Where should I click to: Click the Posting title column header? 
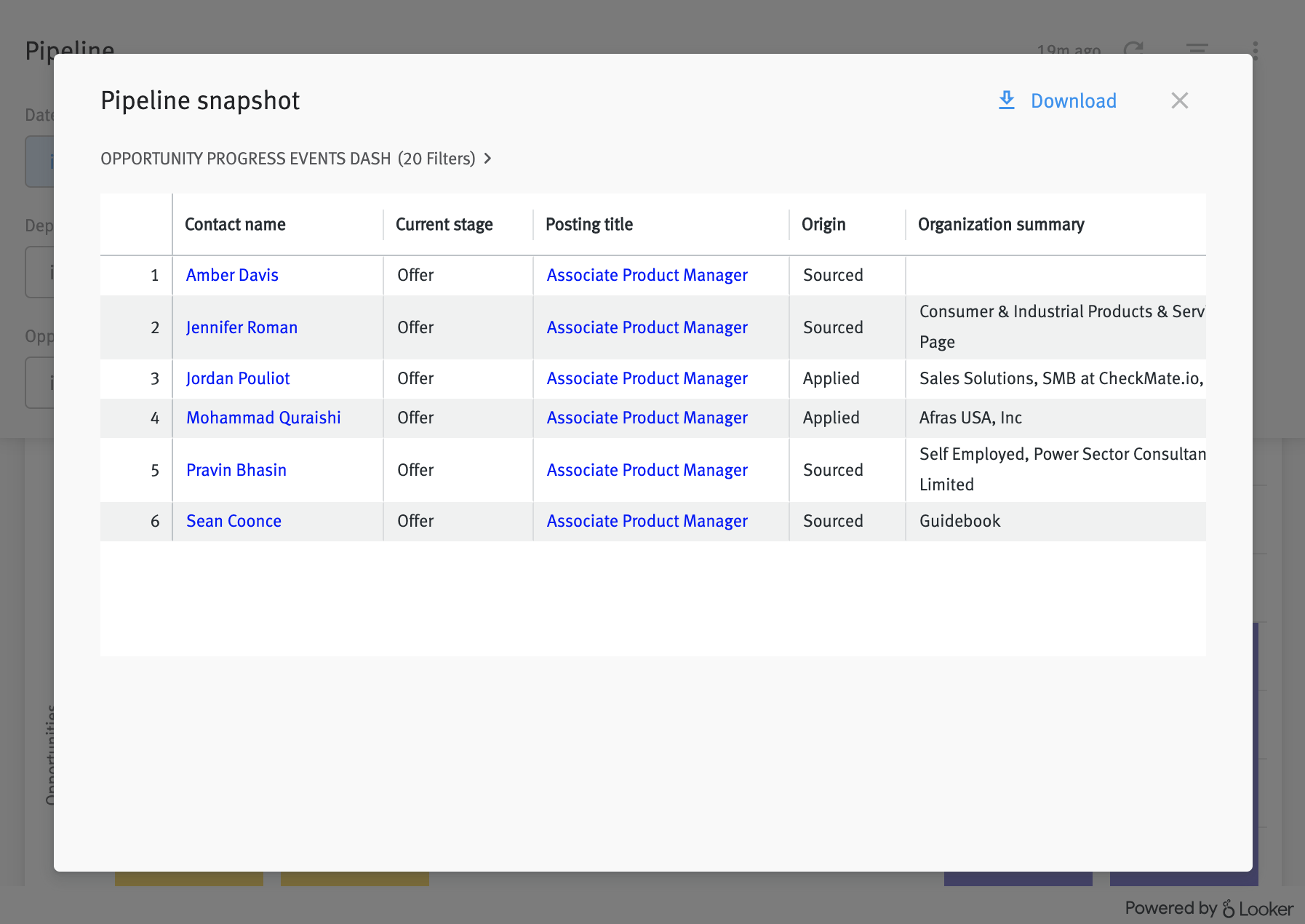589,225
